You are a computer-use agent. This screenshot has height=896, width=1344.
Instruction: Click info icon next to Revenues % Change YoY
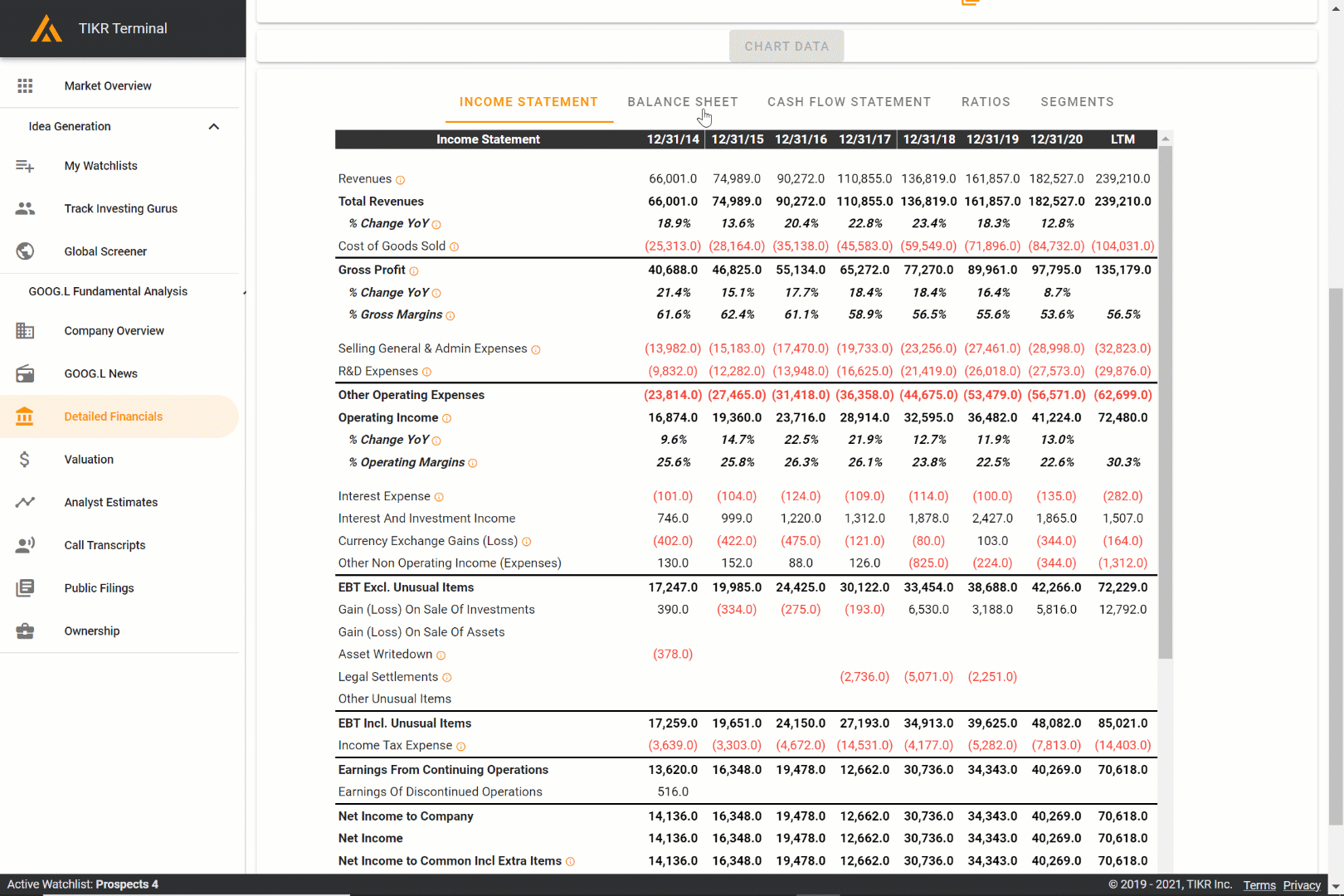(436, 225)
